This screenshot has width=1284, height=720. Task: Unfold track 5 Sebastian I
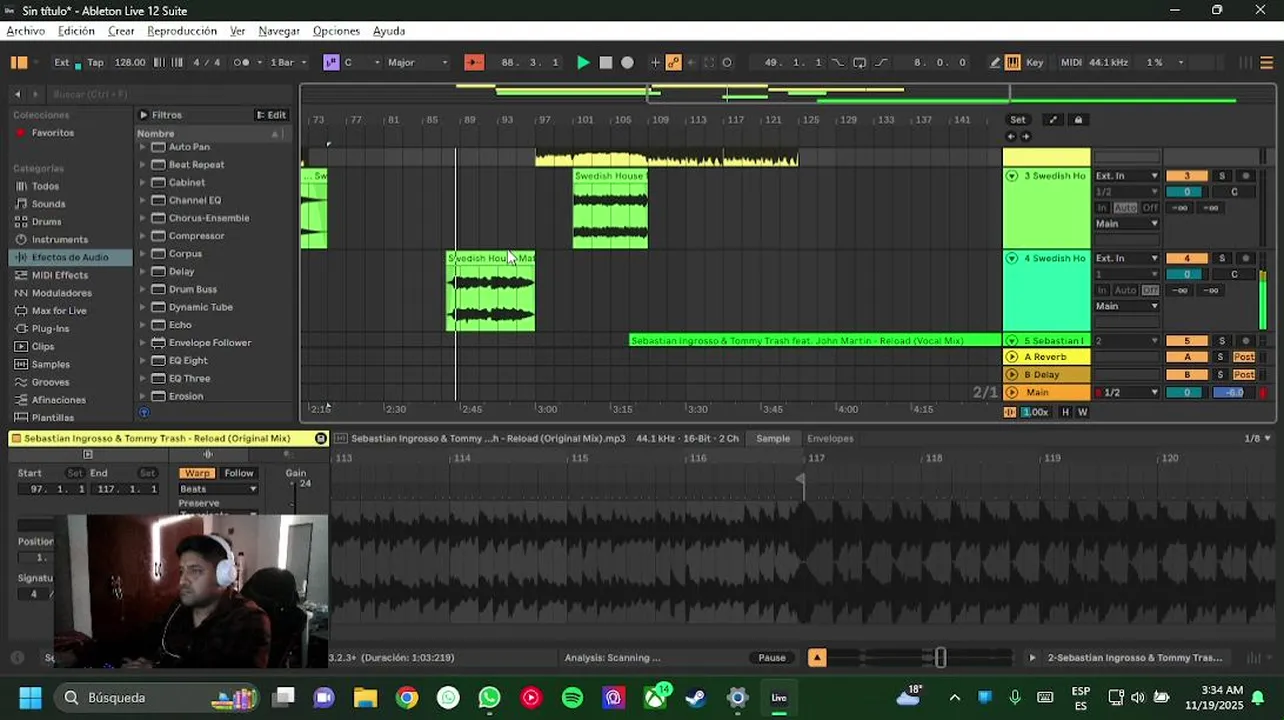[1012, 341]
